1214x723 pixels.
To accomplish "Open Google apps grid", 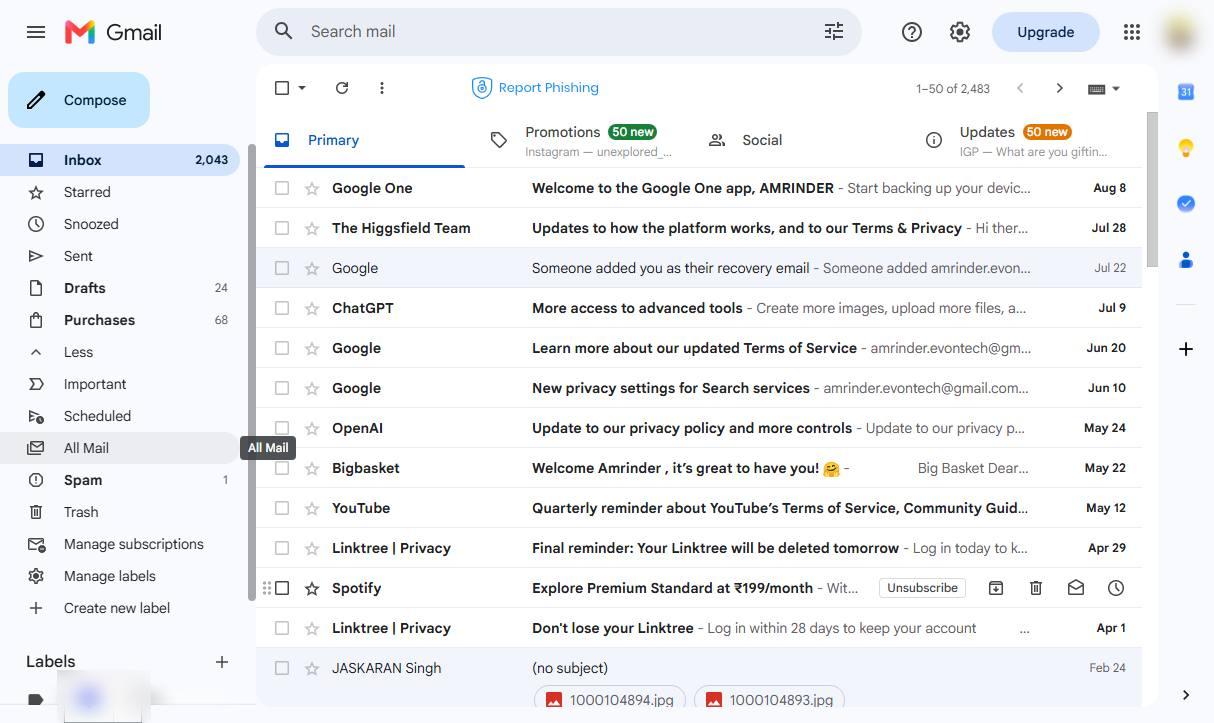I will 1132,32.
